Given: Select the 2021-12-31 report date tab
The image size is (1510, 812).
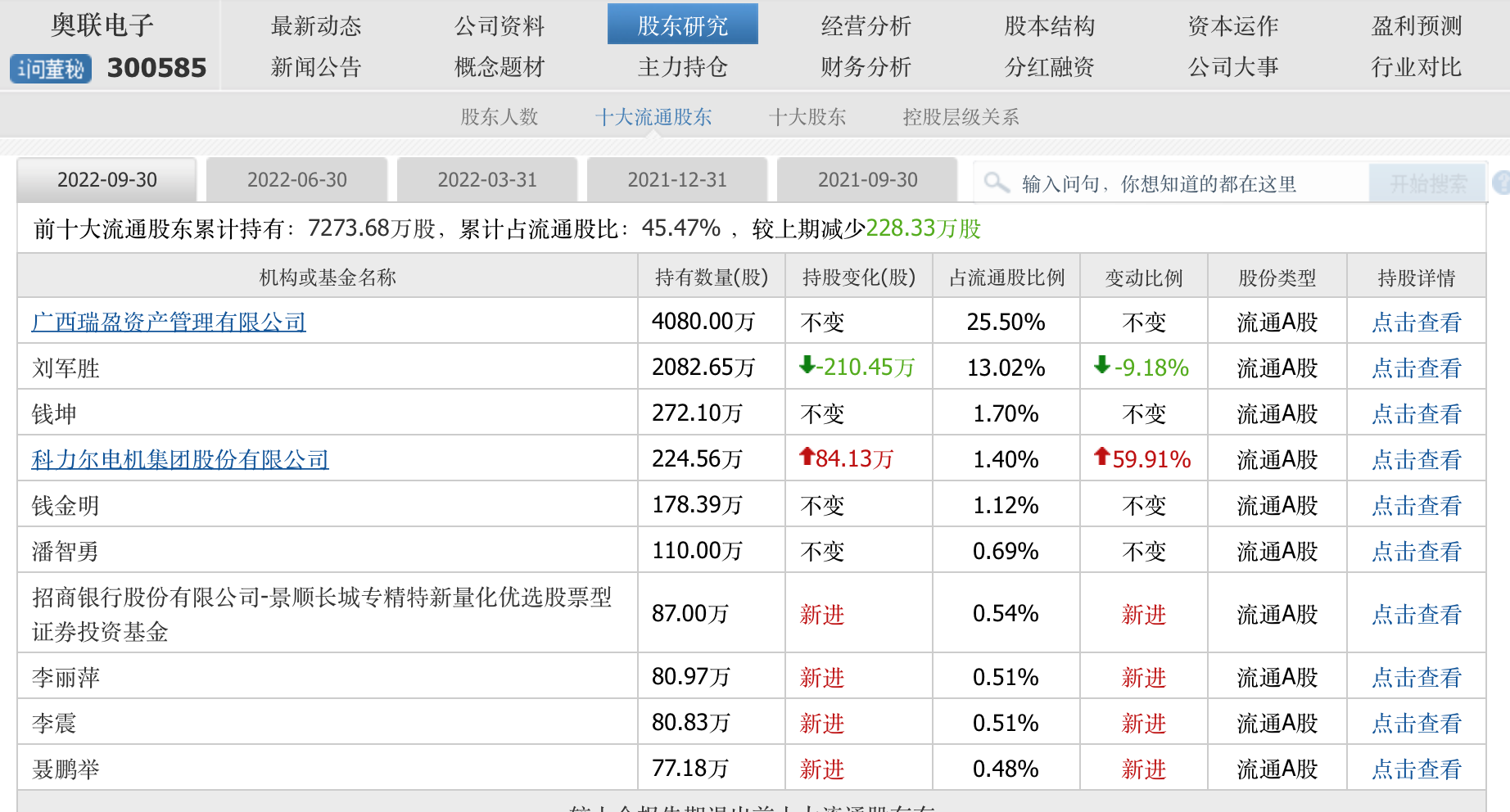Looking at the screenshot, I should point(676,180).
